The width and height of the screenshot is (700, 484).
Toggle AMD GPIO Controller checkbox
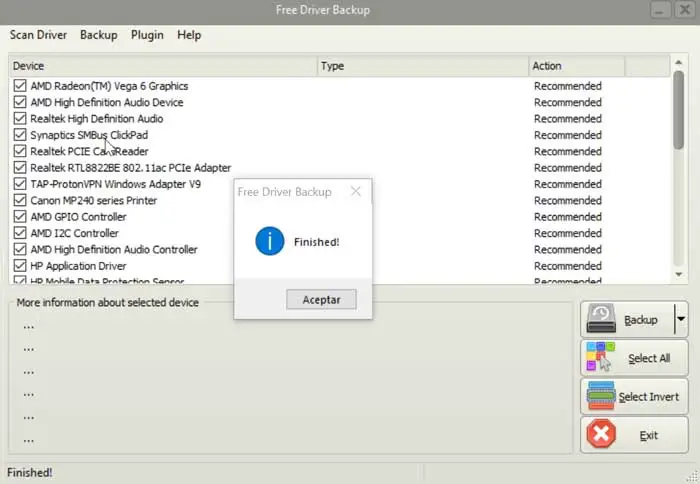pyautogui.click(x=20, y=217)
